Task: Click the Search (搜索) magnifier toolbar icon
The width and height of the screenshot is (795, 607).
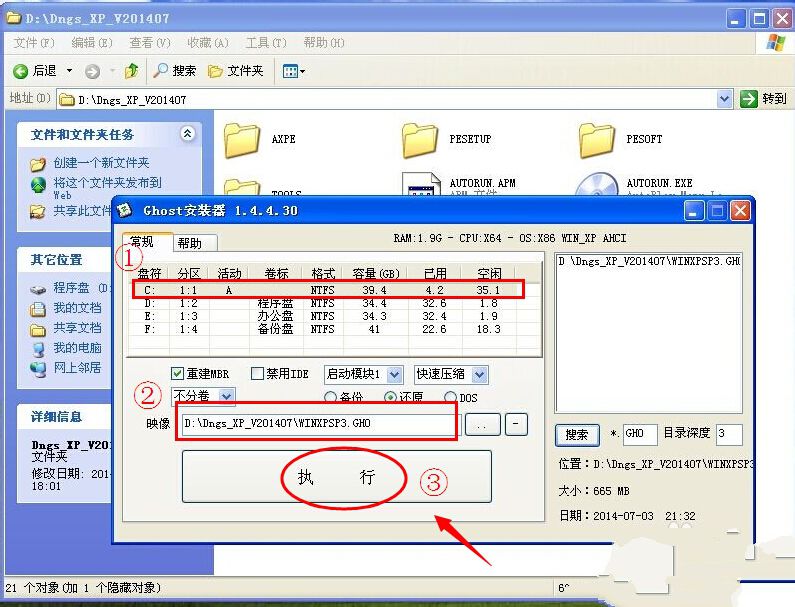Action: [x=161, y=71]
